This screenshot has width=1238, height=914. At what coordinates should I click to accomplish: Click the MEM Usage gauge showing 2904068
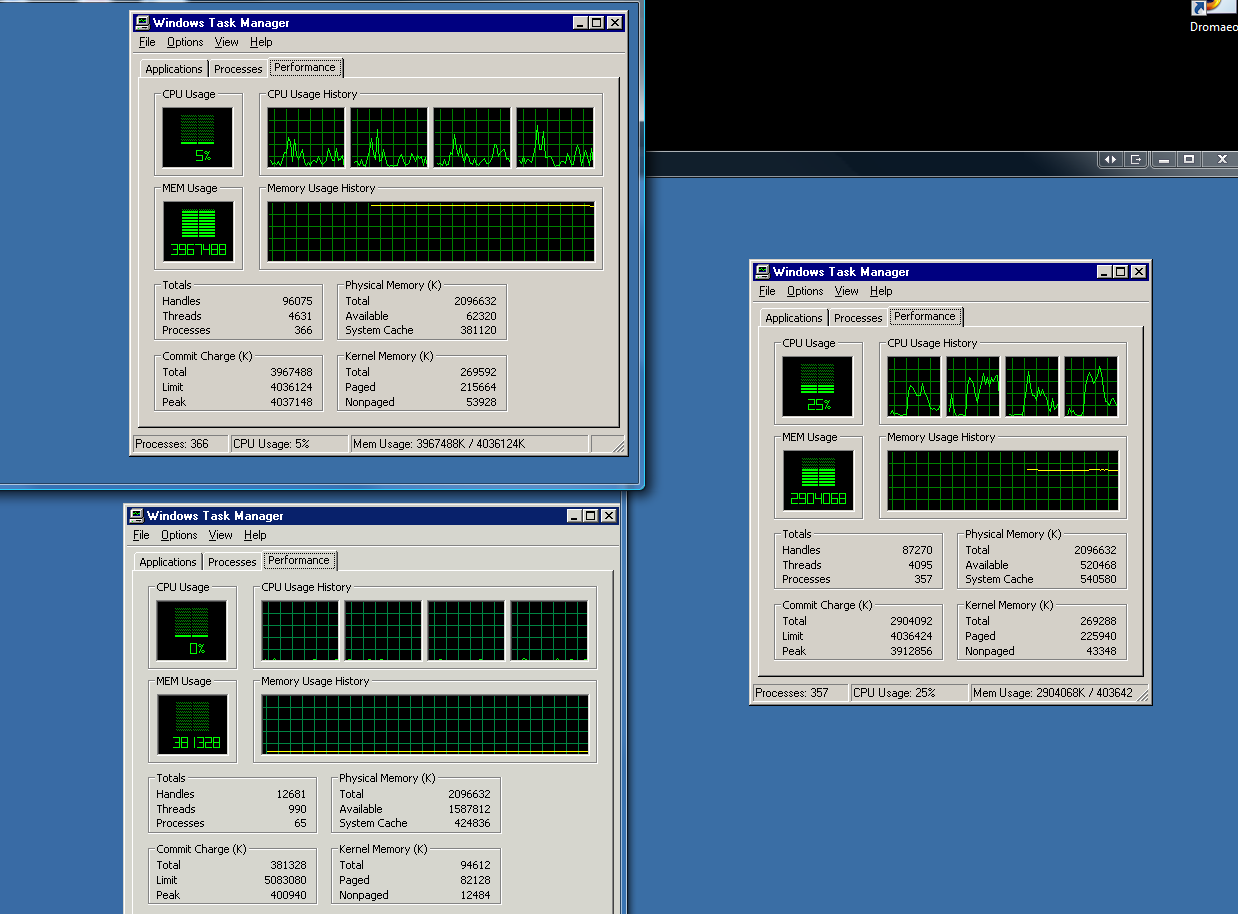click(818, 480)
